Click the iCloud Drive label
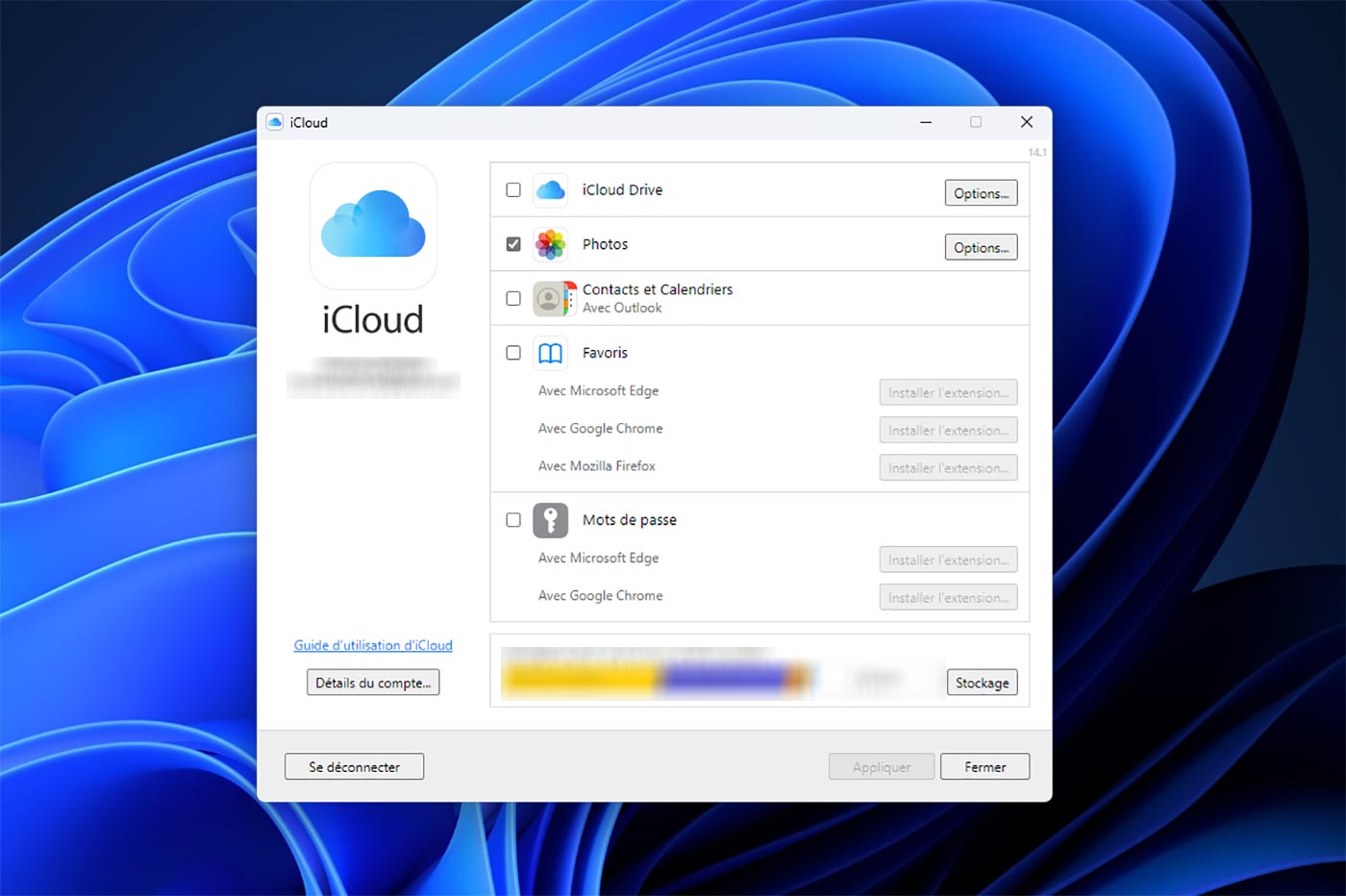Viewport: 1346px width, 896px height. click(622, 190)
